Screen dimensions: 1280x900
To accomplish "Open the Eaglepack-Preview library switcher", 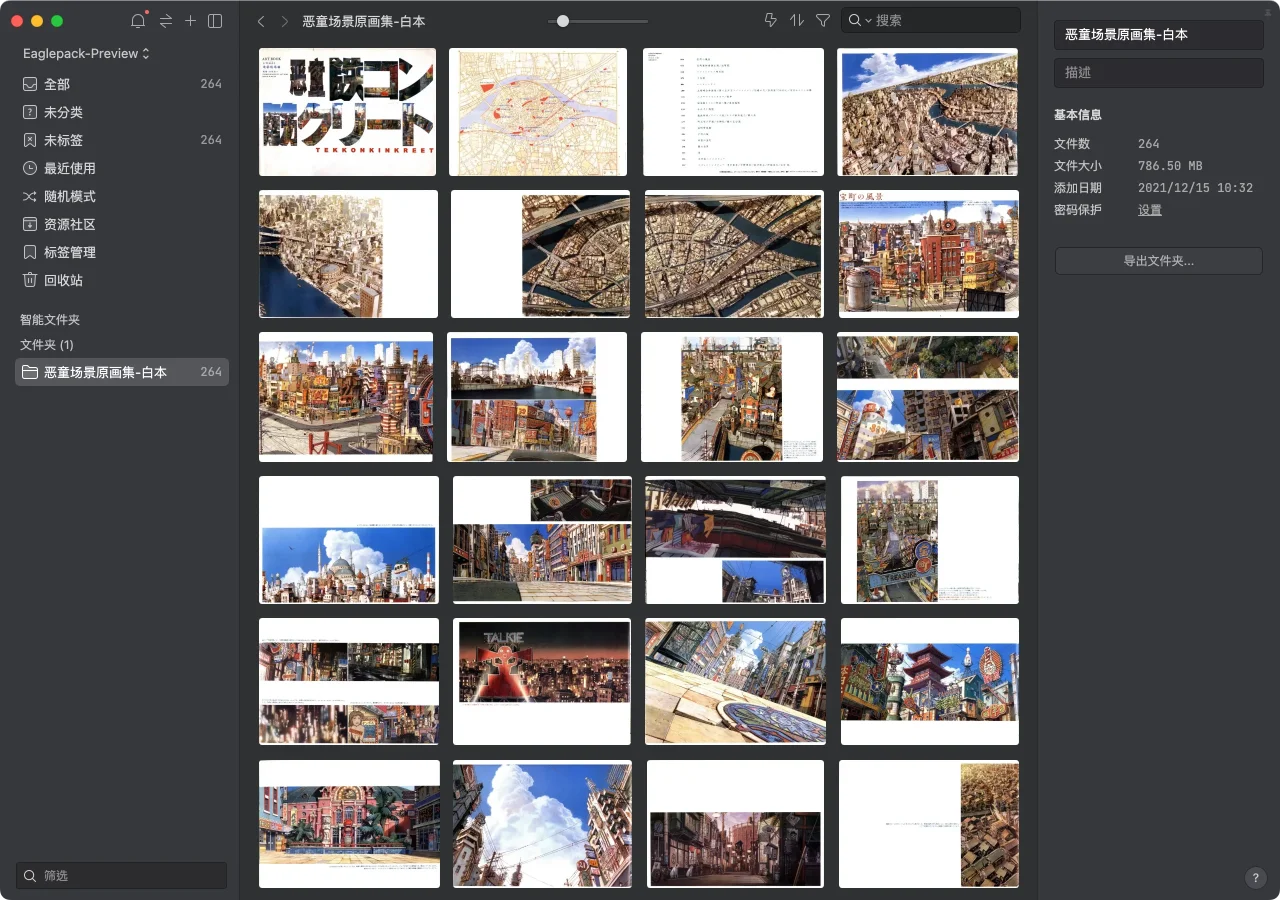I will pyautogui.click(x=87, y=53).
